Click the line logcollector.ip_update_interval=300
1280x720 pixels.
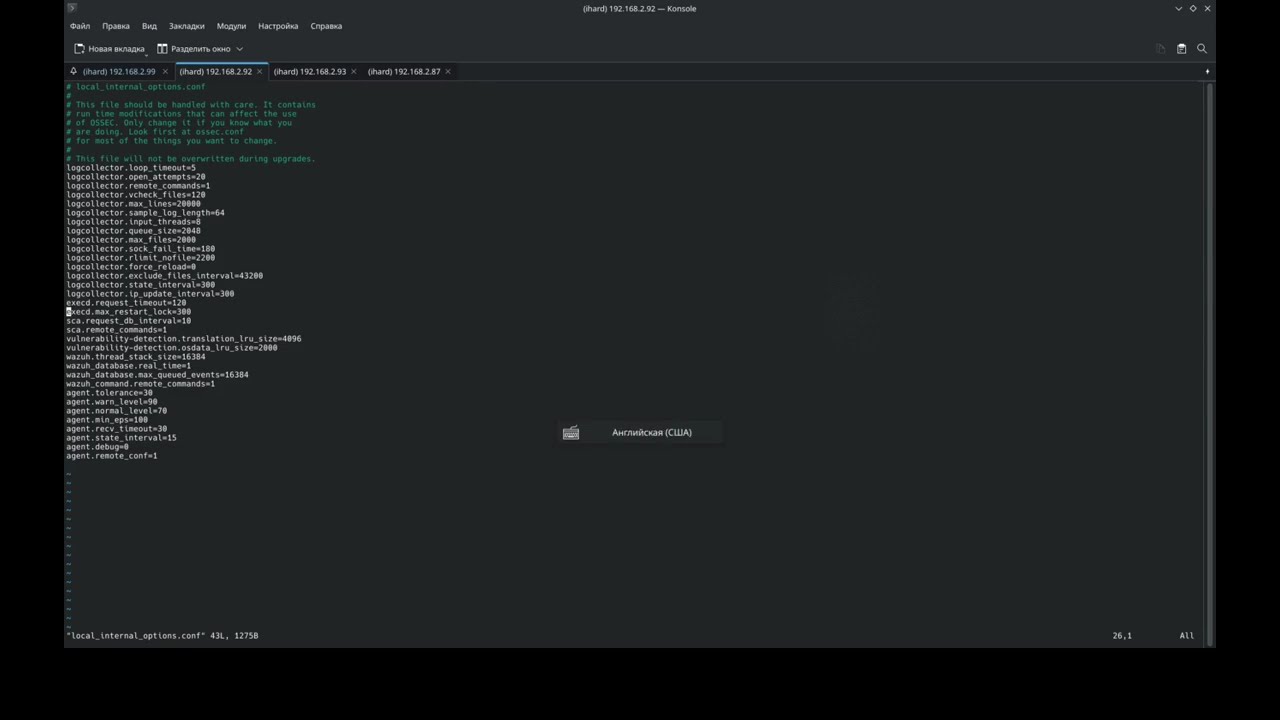150,294
